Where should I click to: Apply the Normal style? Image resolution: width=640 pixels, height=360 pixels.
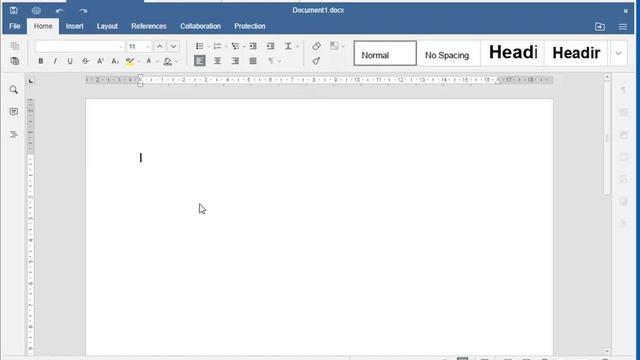pyautogui.click(x=385, y=53)
